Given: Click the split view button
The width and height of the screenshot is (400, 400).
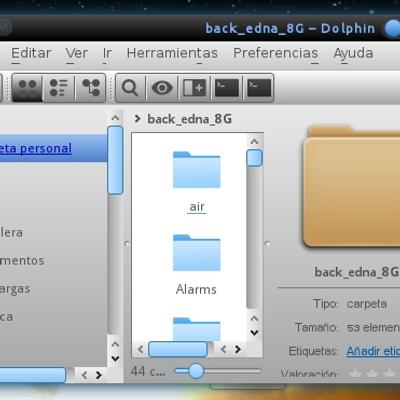Looking at the screenshot, I should pos(195,88).
